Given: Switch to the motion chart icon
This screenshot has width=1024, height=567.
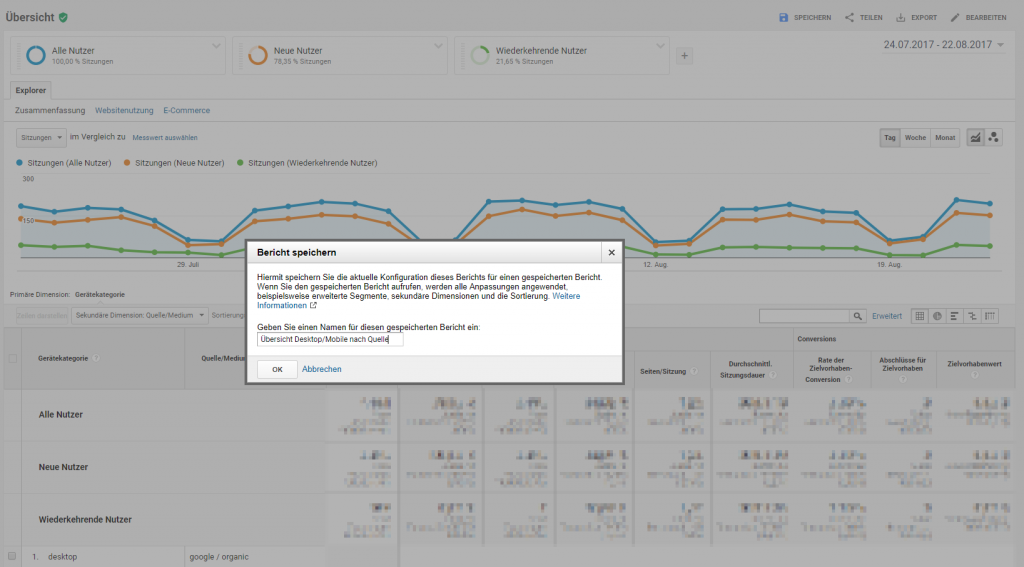Looking at the screenshot, I should (993, 137).
